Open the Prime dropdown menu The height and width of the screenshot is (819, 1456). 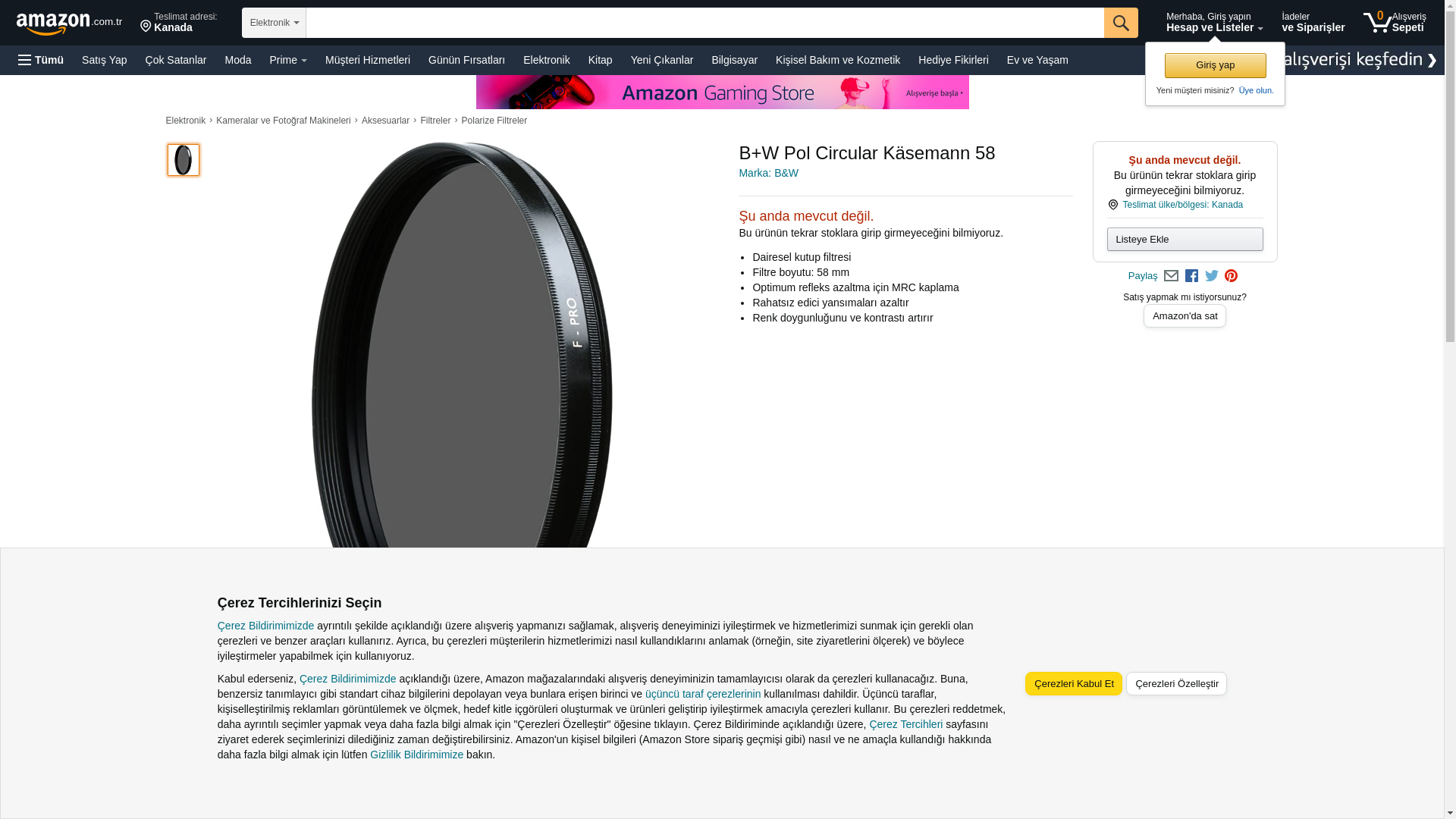(288, 60)
